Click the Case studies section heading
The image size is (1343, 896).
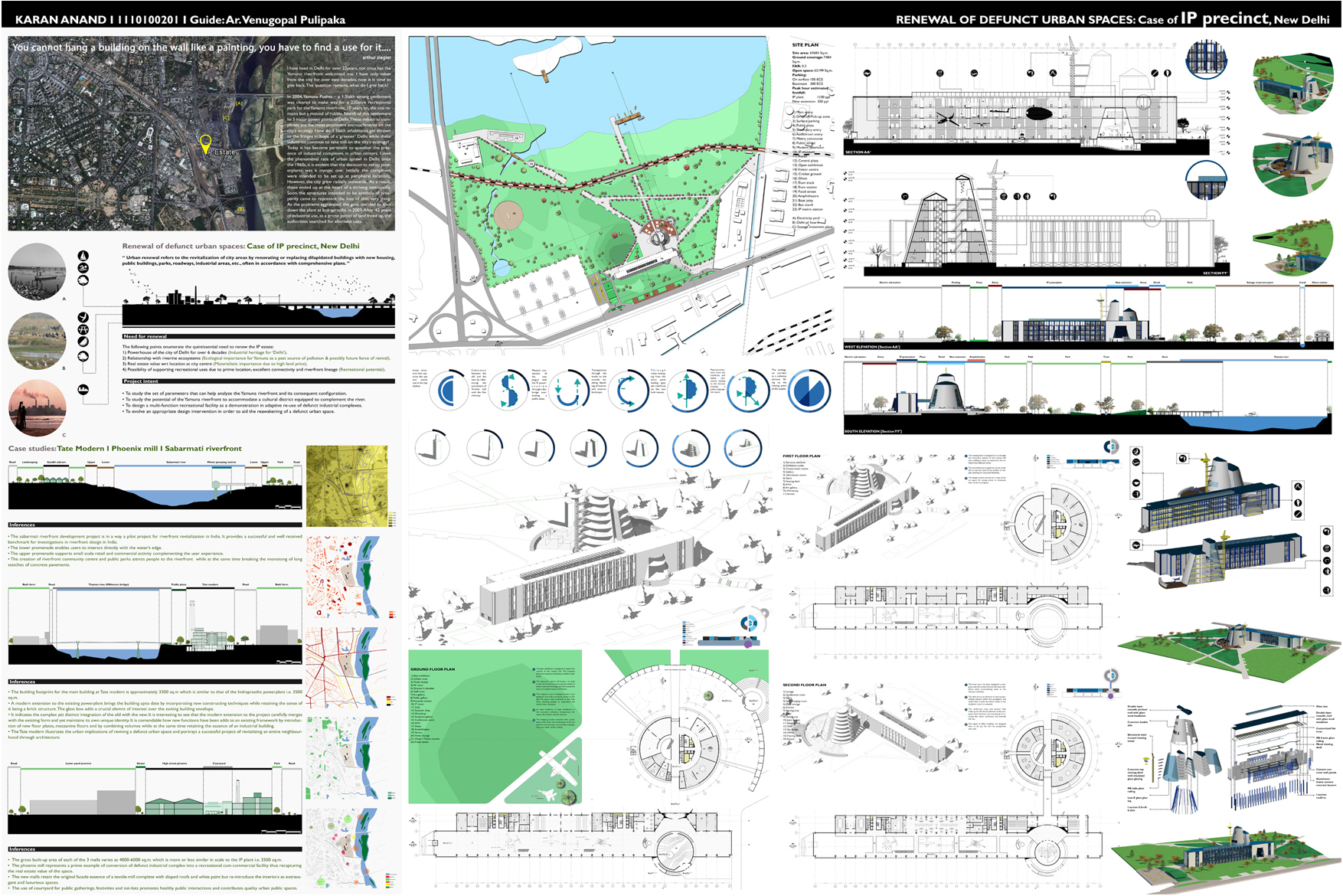(125, 448)
